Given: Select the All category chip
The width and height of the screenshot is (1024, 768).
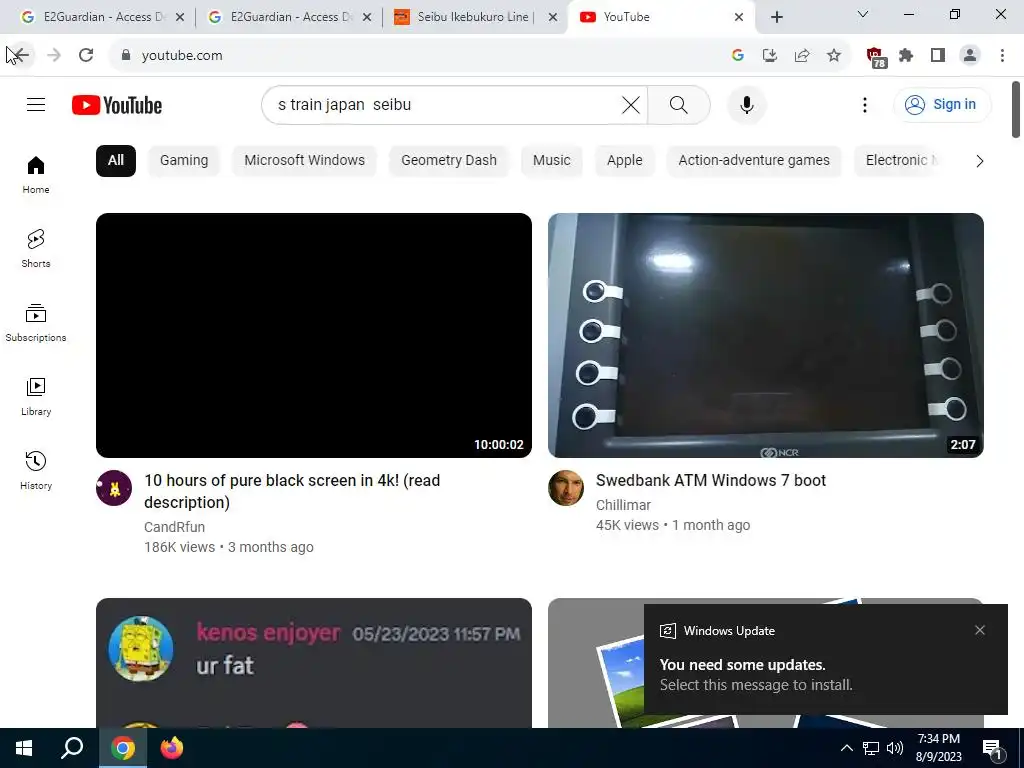Looking at the screenshot, I should point(116,161).
